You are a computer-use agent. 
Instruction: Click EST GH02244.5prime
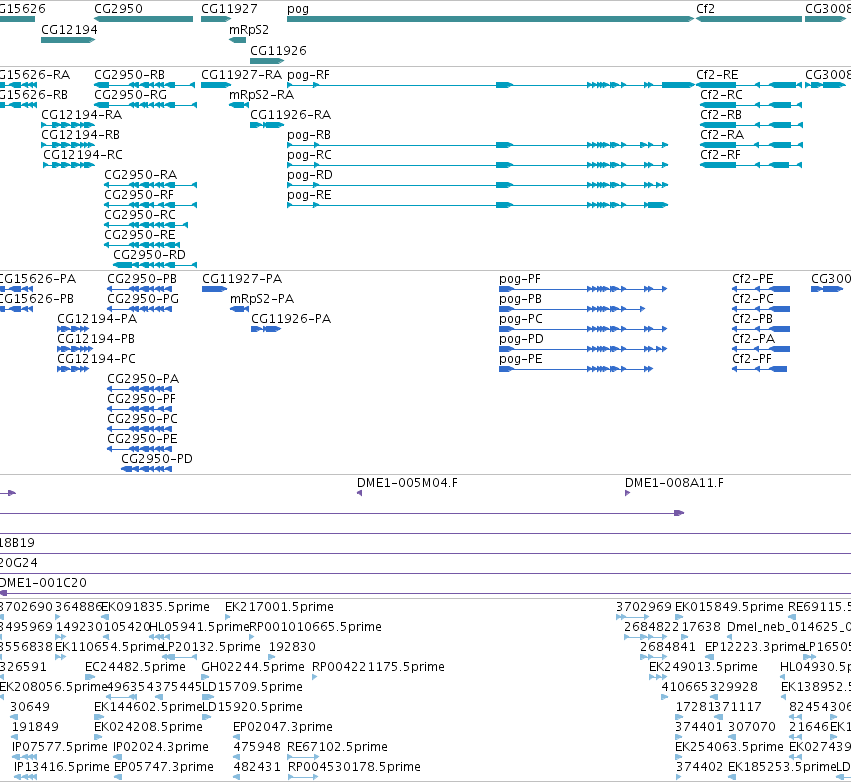205,677
